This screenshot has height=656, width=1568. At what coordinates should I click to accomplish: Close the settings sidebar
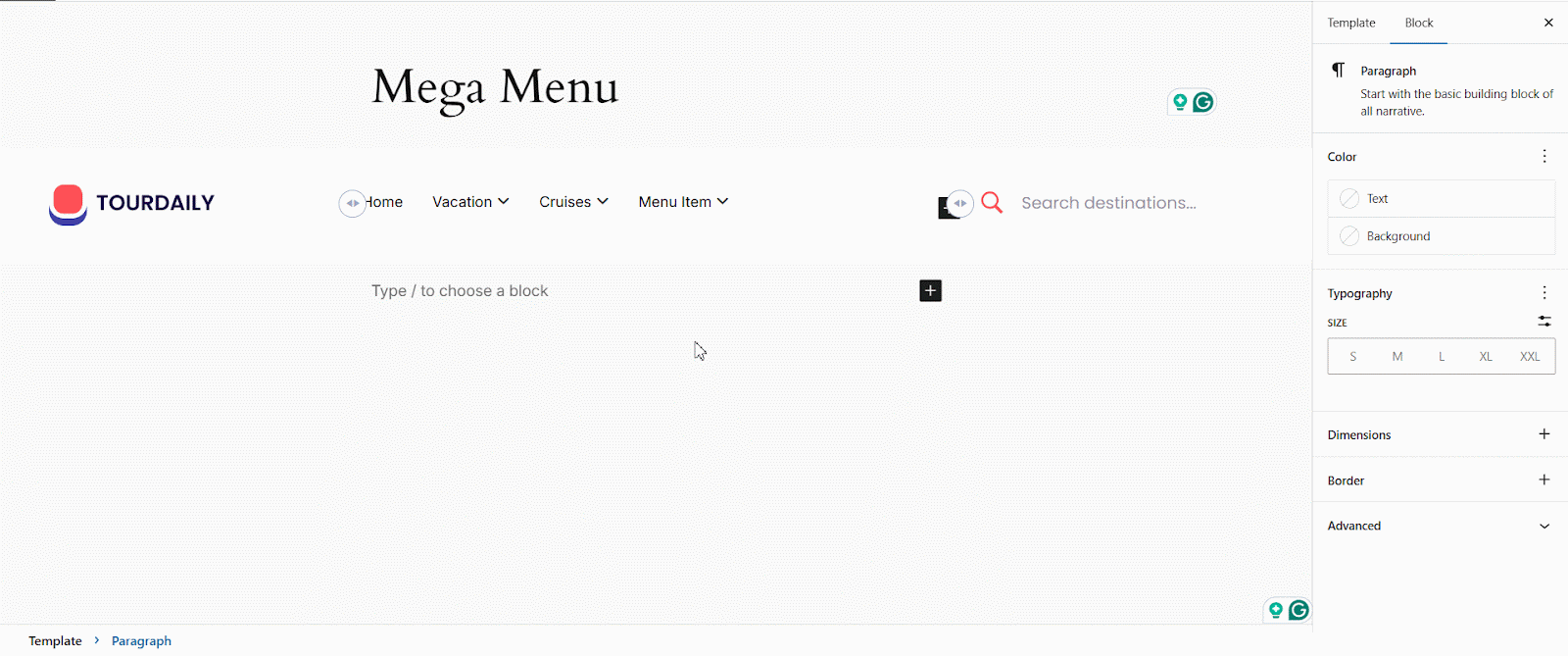click(1548, 23)
